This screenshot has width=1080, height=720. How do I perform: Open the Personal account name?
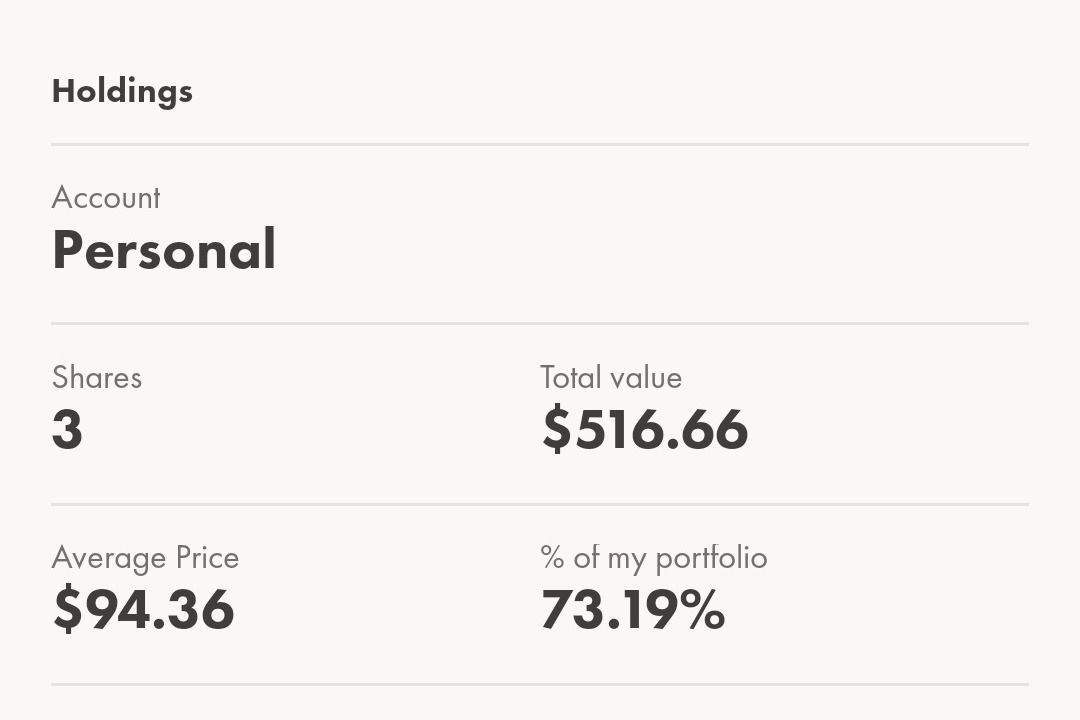pos(164,249)
